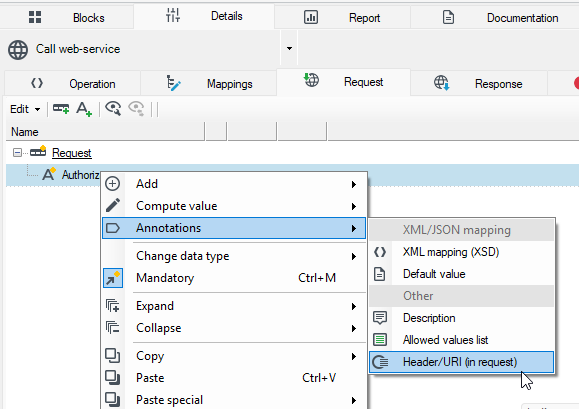
Task: Click the add attribute (A+) toolbar icon
Action: pos(84,109)
